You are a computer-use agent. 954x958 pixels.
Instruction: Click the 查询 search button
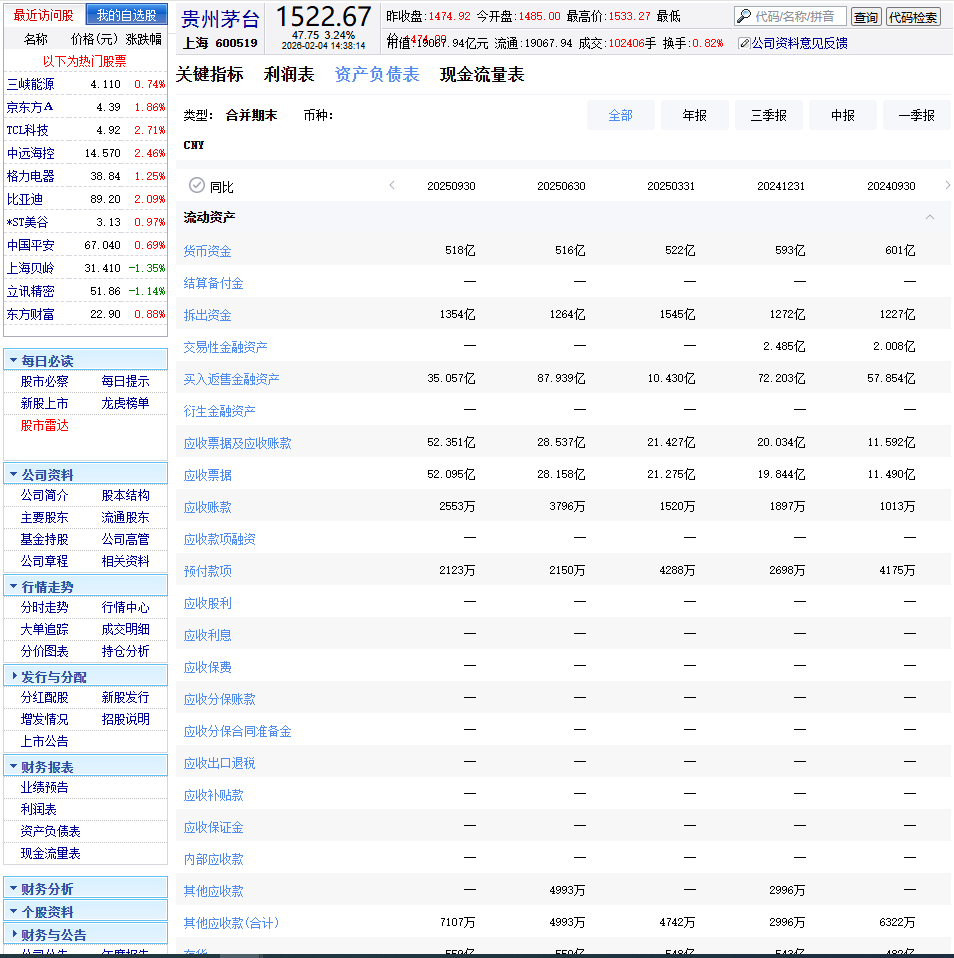coord(865,17)
